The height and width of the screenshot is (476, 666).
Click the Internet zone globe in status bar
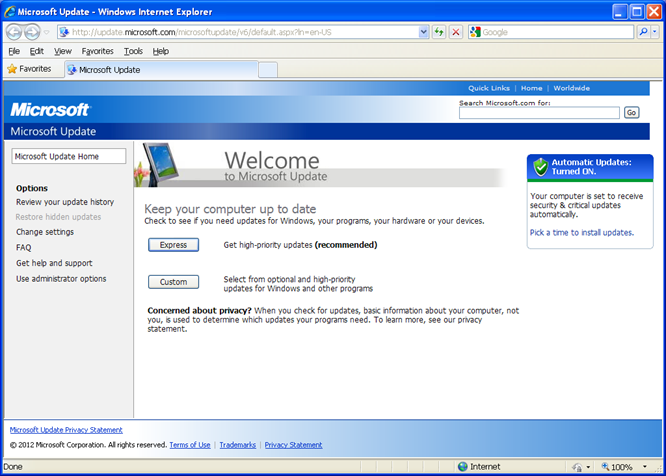click(x=463, y=467)
